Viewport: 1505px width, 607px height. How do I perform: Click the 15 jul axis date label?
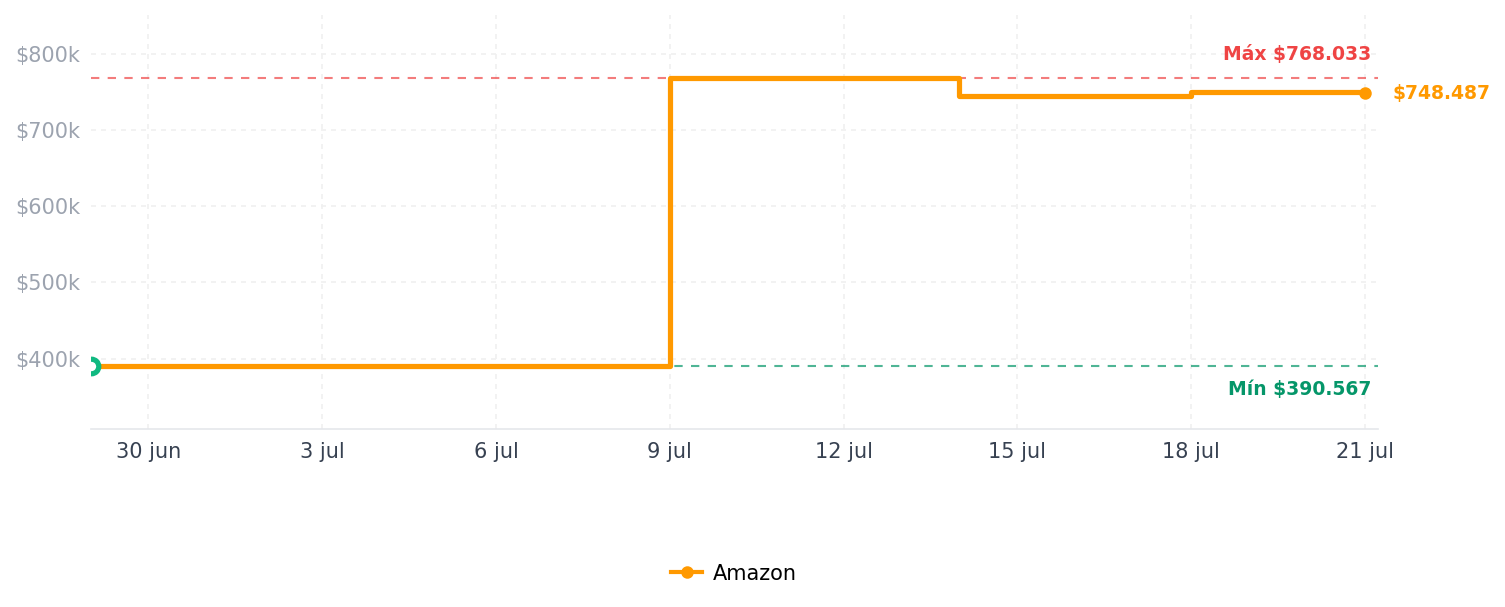pyautogui.click(x=1017, y=451)
